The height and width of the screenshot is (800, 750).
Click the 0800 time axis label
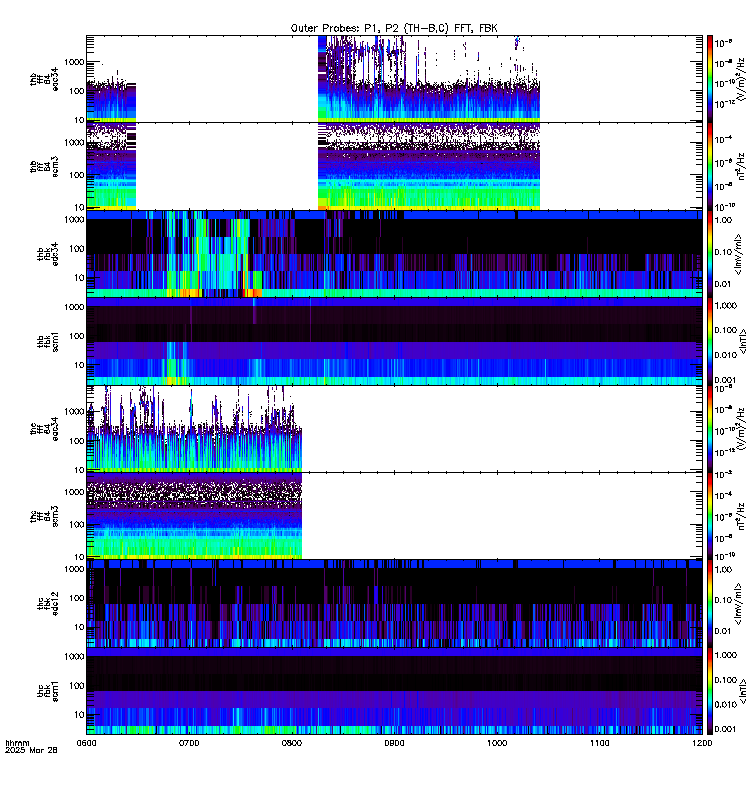point(291,743)
